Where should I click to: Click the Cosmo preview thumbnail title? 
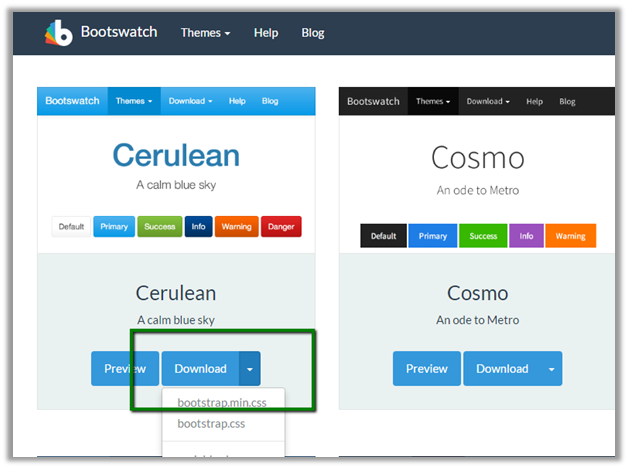(478, 158)
